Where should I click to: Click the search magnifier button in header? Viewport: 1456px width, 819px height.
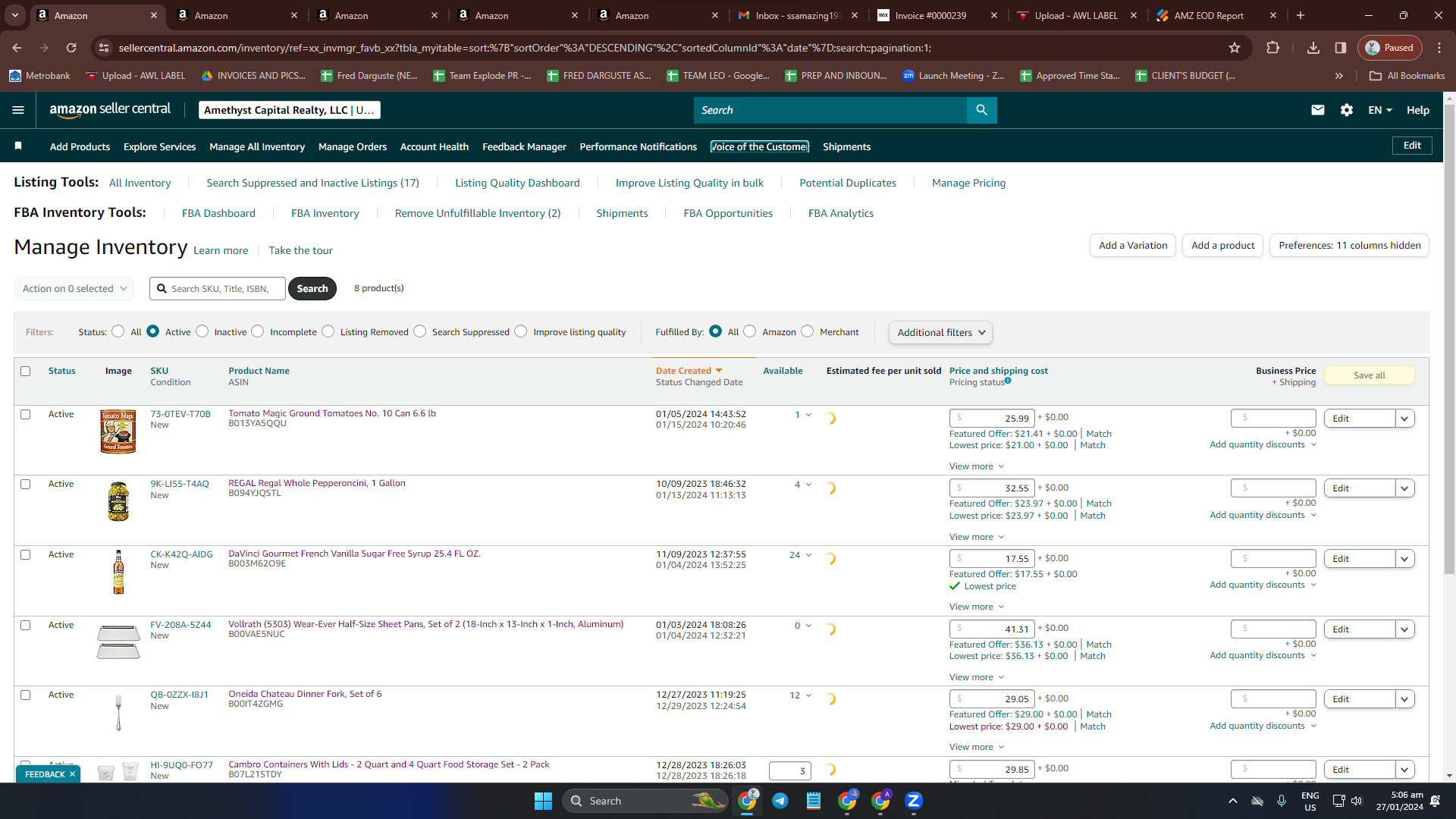coord(981,110)
